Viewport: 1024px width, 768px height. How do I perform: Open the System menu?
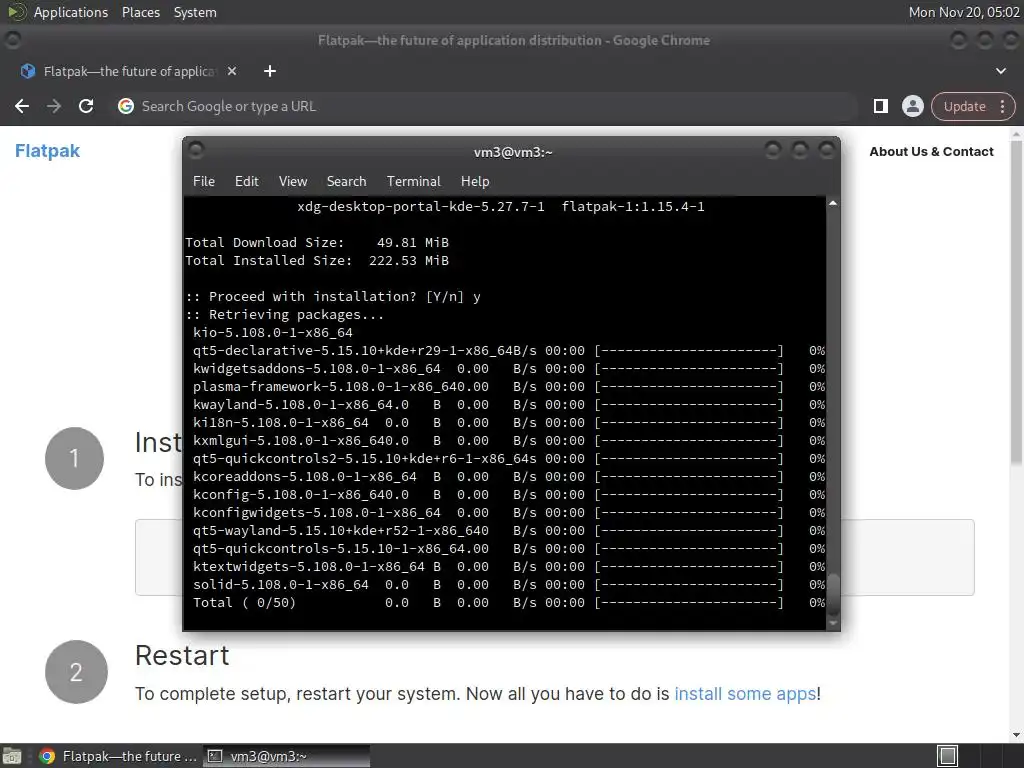195,12
